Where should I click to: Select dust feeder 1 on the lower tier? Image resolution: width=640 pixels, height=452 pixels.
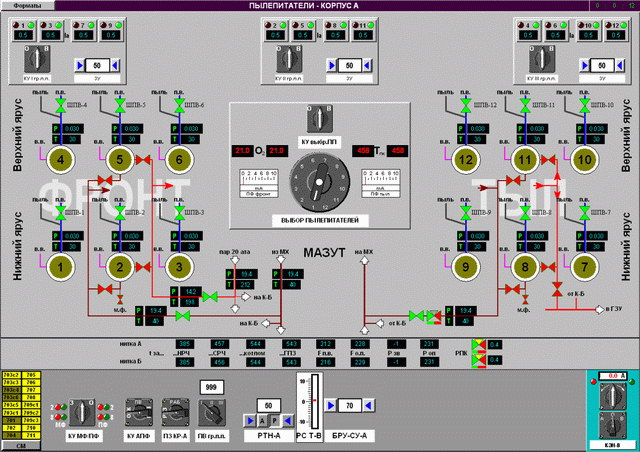coord(61,267)
